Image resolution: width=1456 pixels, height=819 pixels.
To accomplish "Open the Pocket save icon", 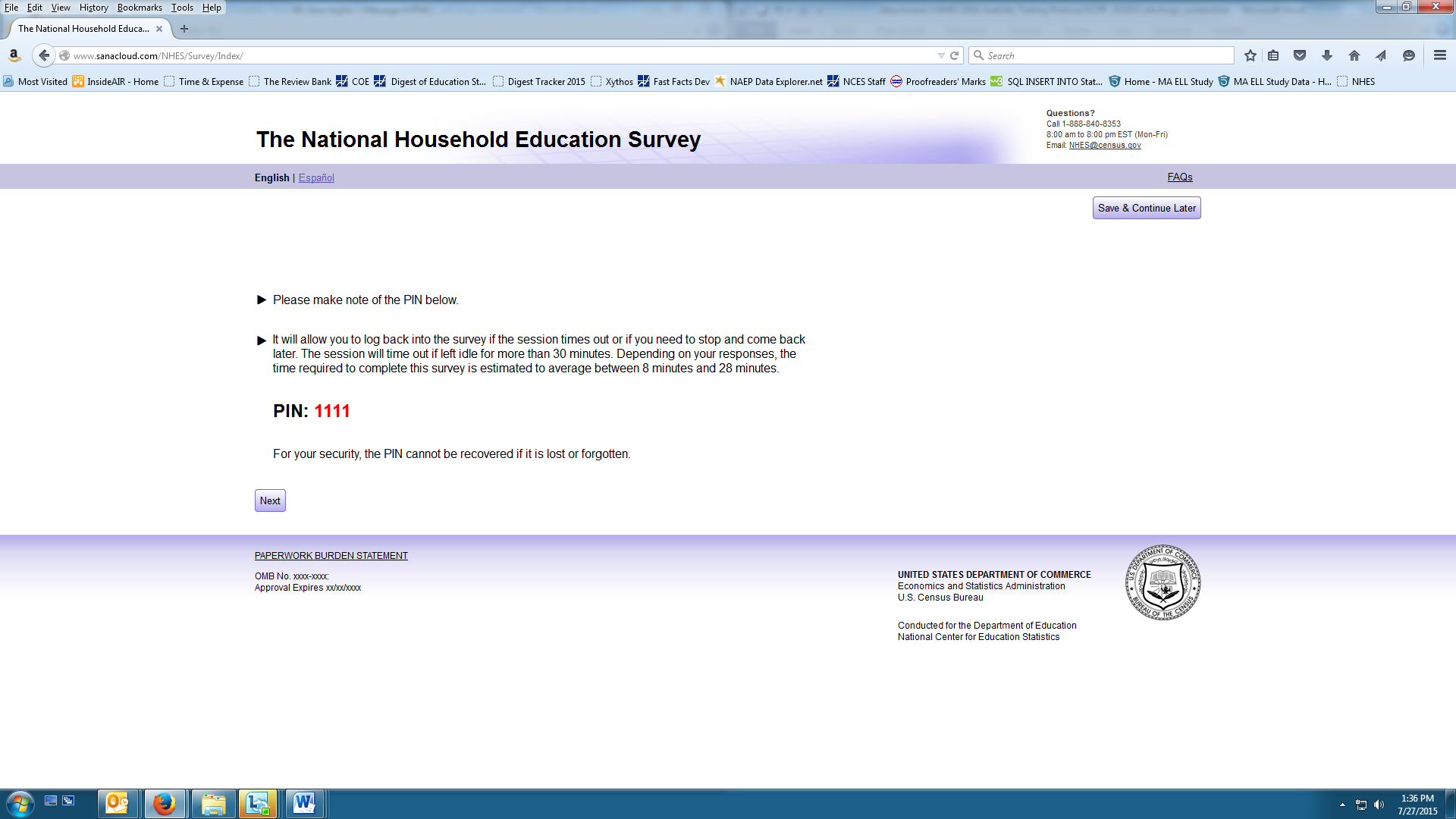I will point(1300,55).
